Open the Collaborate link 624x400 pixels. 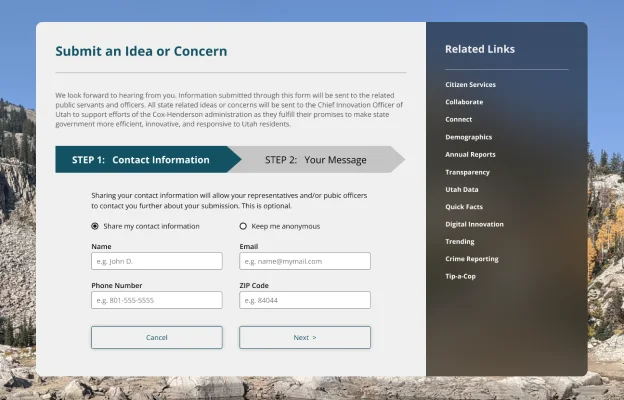click(x=464, y=102)
